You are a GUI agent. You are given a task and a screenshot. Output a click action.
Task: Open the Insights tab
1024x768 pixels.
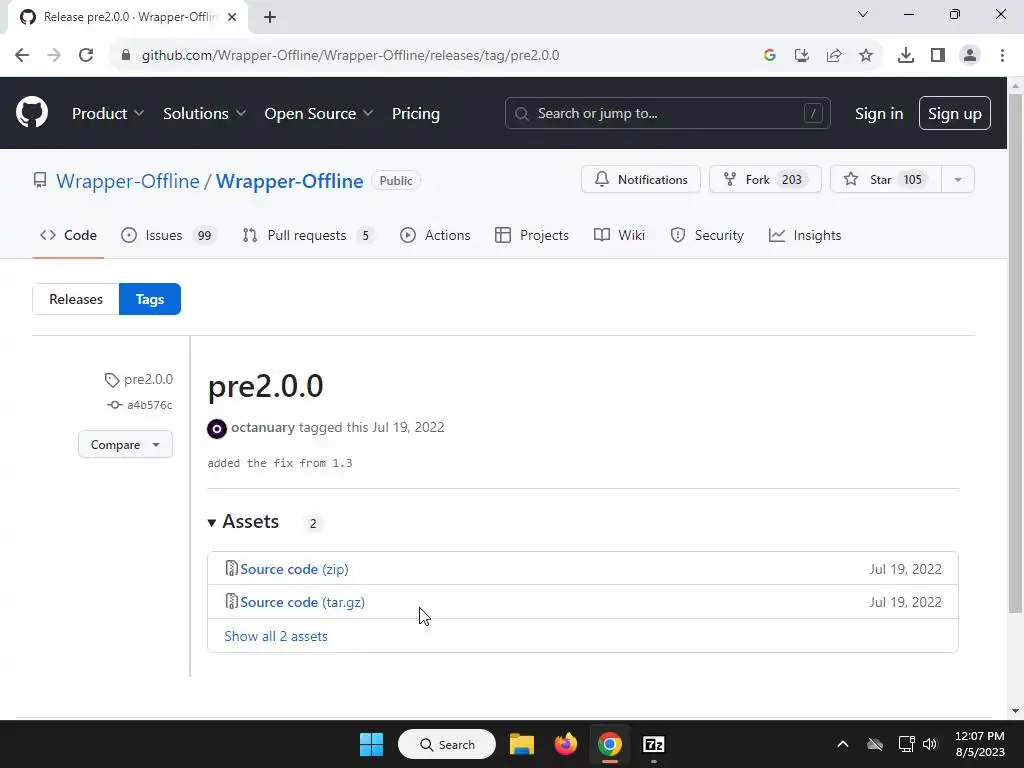[x=805, y=235]
